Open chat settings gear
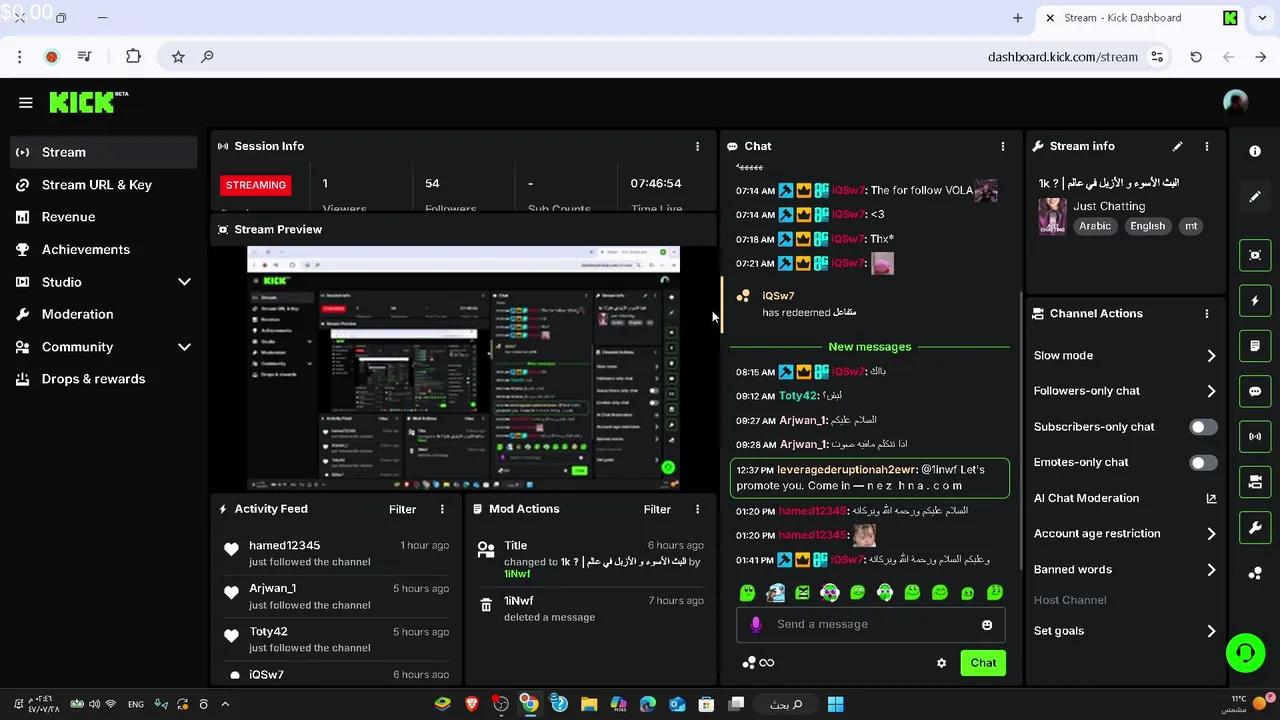This screenshot has height=720, width=1280. pos(941,663)
